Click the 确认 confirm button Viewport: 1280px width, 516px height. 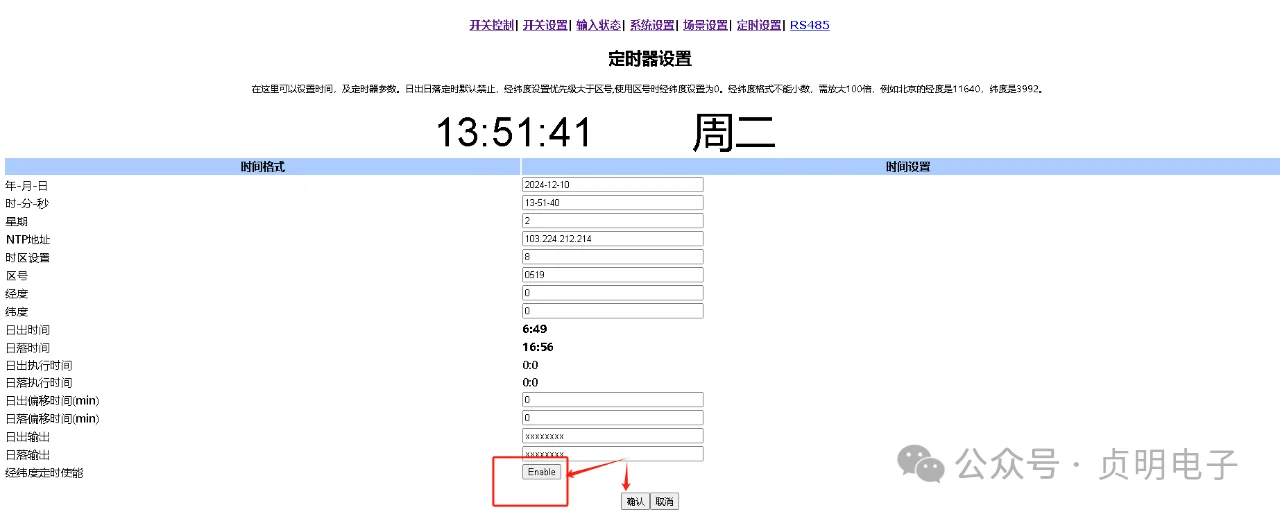click(x=634, y=502)
